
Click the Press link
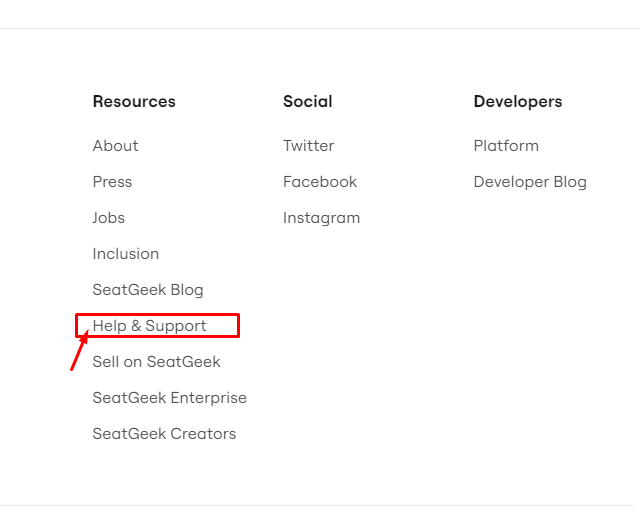coord(112,182)
